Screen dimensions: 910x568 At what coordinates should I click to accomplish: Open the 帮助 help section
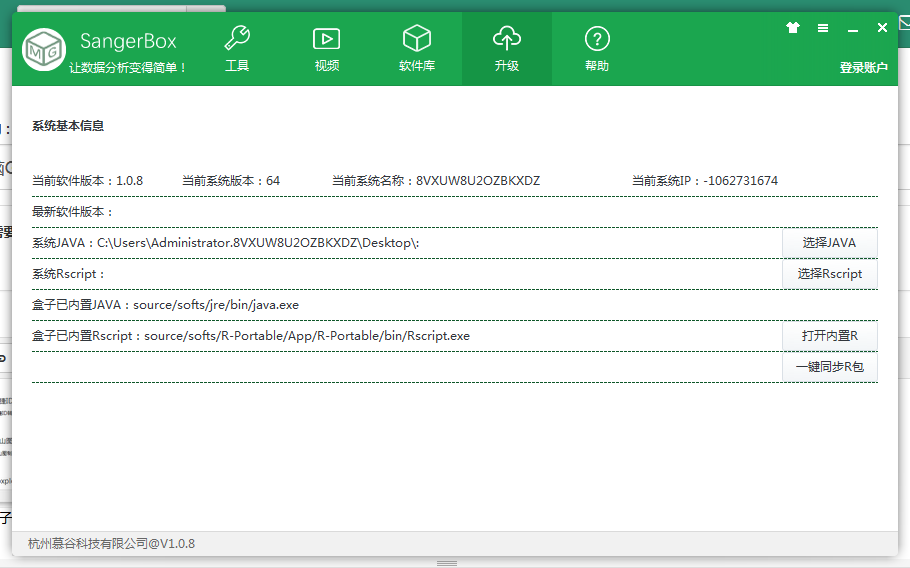pyautogui.click(x=597, y=49)
